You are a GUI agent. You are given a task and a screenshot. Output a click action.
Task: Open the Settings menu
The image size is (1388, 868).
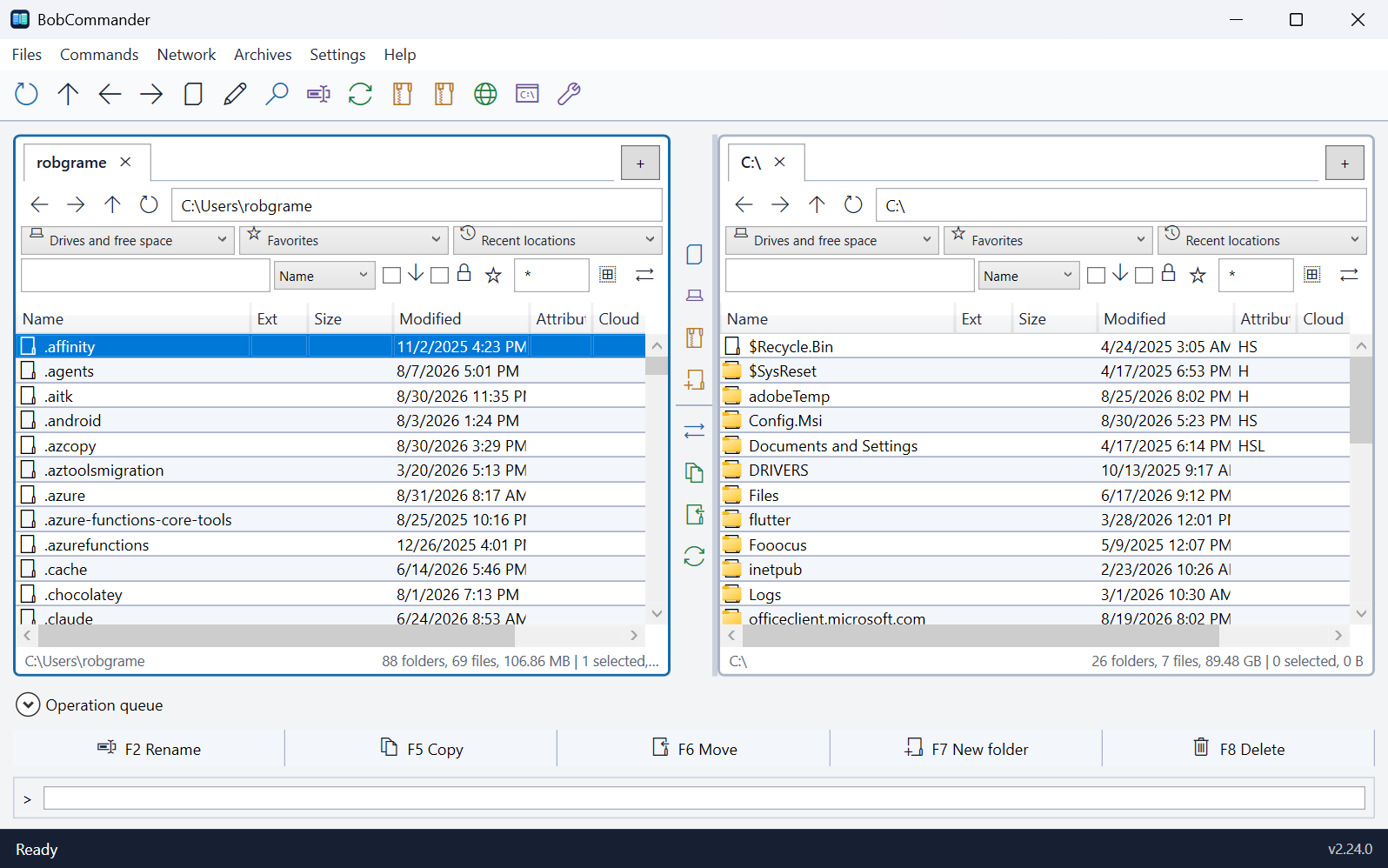pos(337,54)
